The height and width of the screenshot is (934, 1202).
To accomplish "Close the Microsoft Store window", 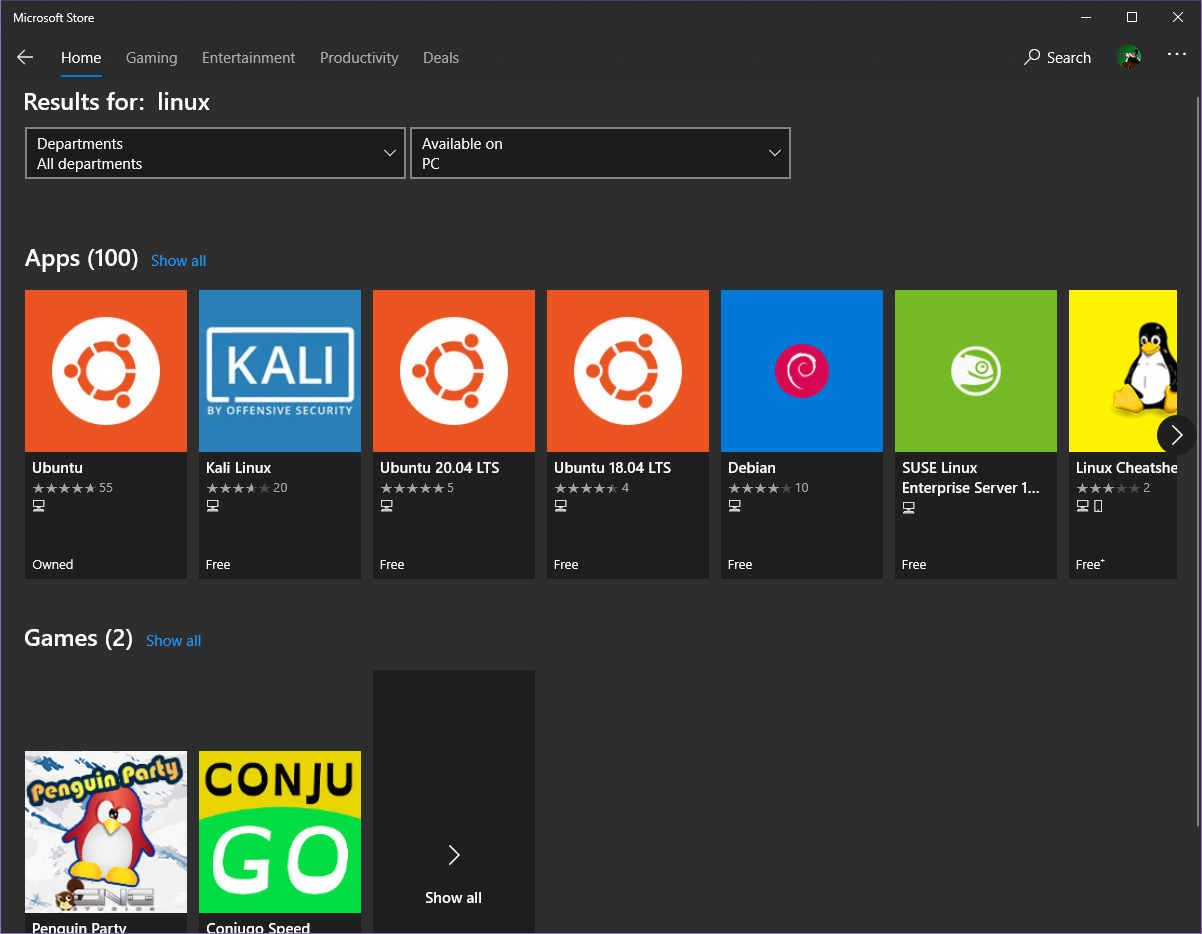I will pos(1178,17).
